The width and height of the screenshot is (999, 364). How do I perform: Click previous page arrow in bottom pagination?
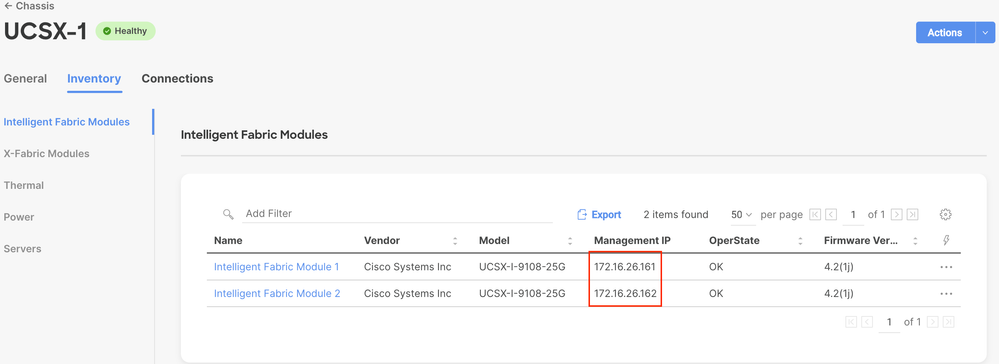pos(867,322)
